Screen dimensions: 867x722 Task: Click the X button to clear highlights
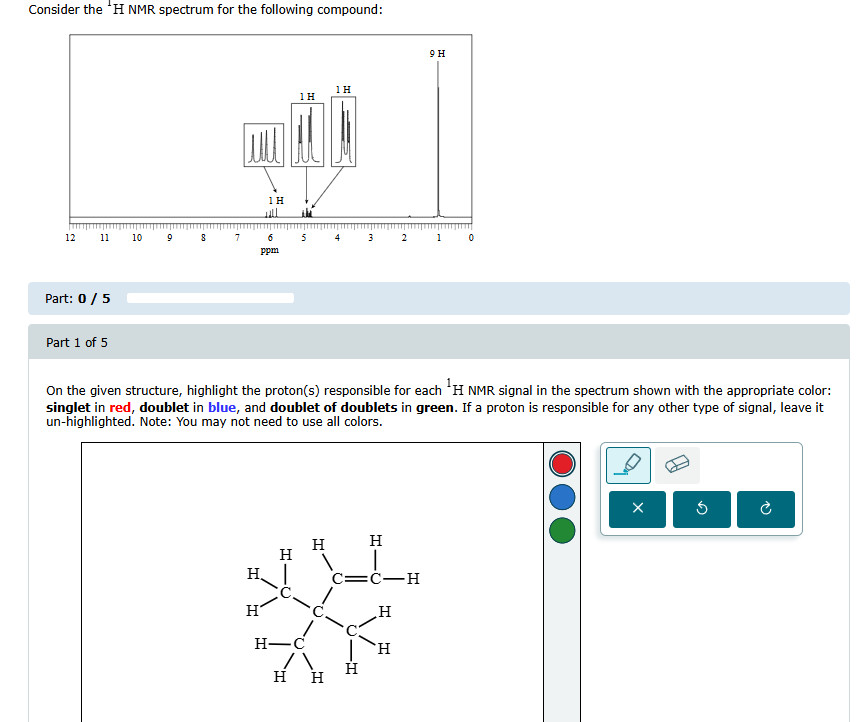point(637,509)
